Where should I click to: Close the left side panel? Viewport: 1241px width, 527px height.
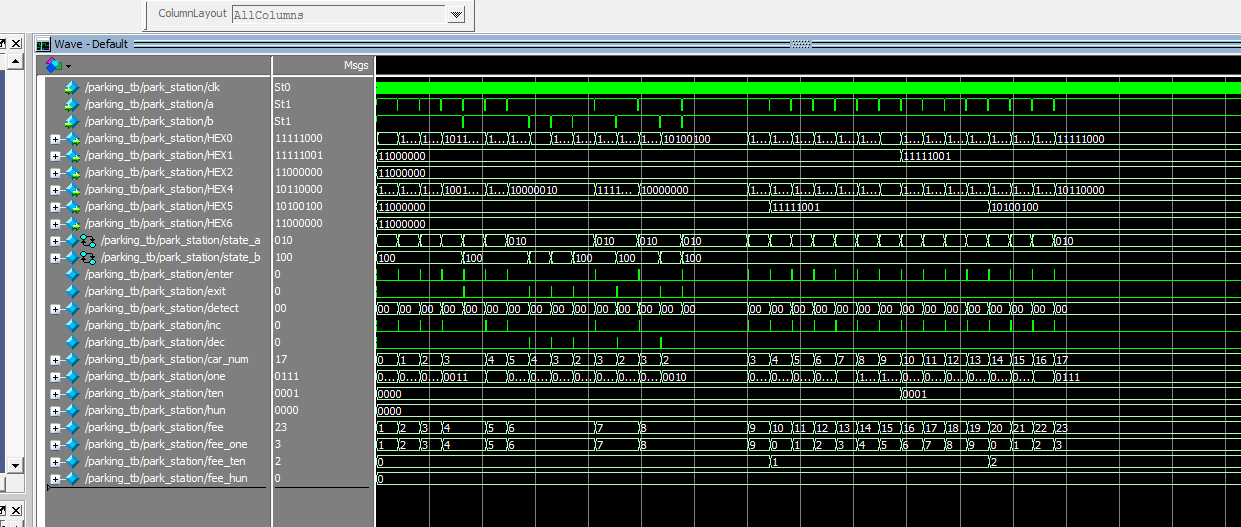(x=16, y=44)
